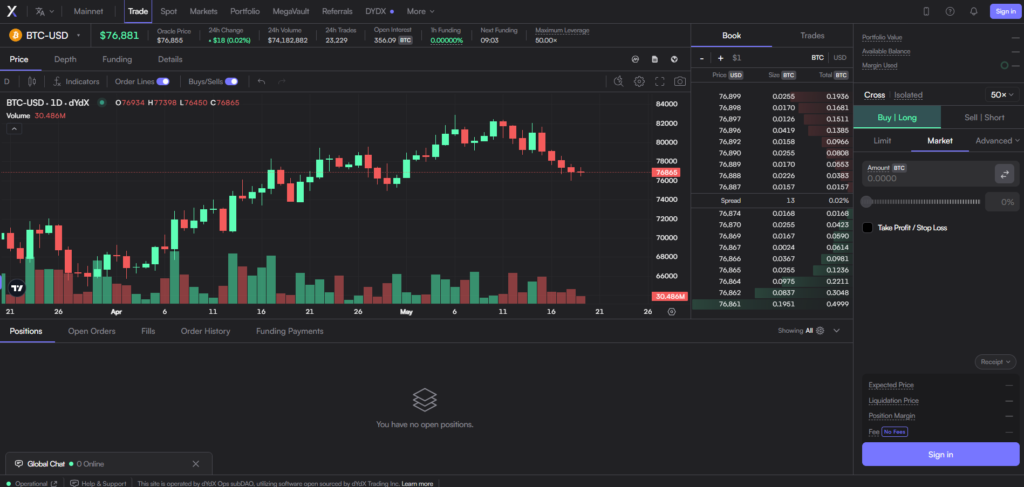1024x487 pixels.
Task: Expand the Receipt dropdown
Action: click(996, 362)
